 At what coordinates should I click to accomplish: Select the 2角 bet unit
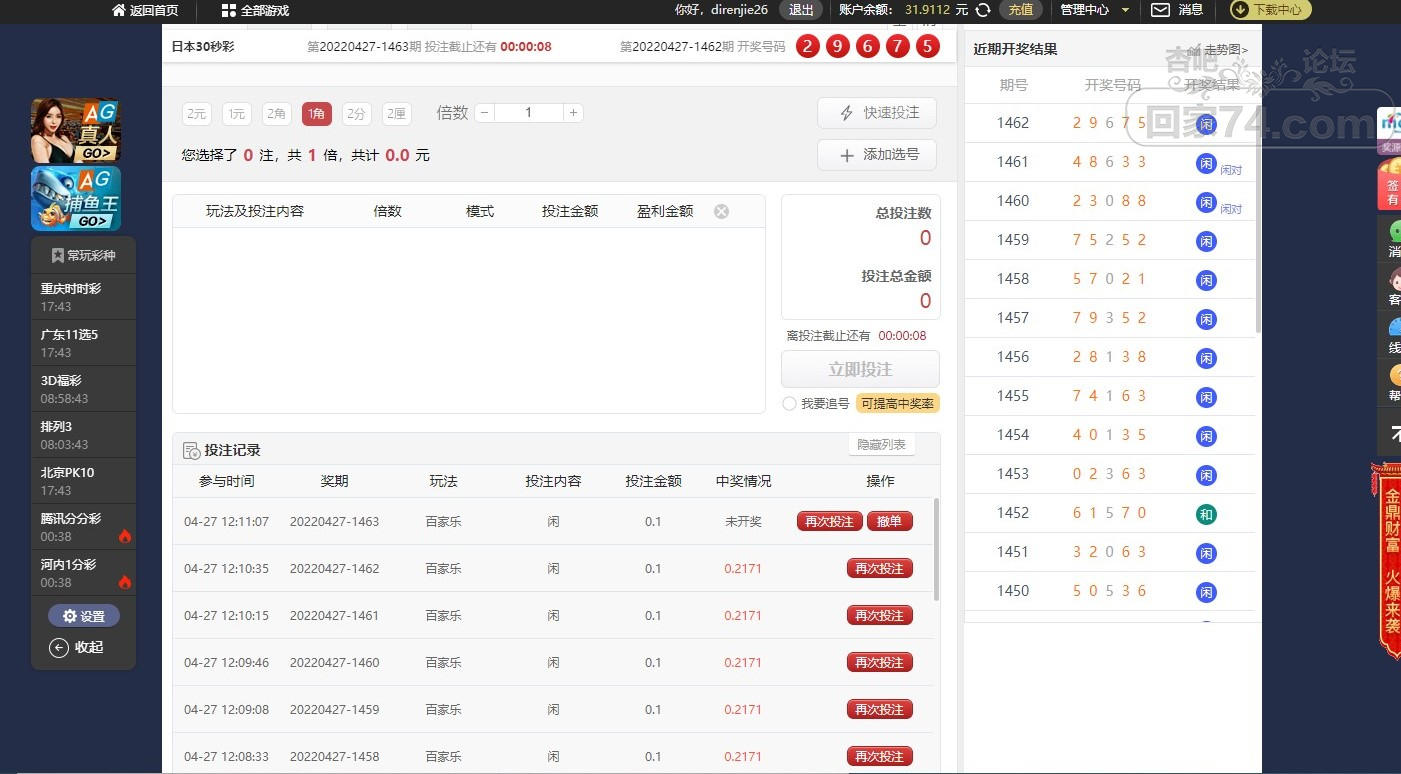277,114
